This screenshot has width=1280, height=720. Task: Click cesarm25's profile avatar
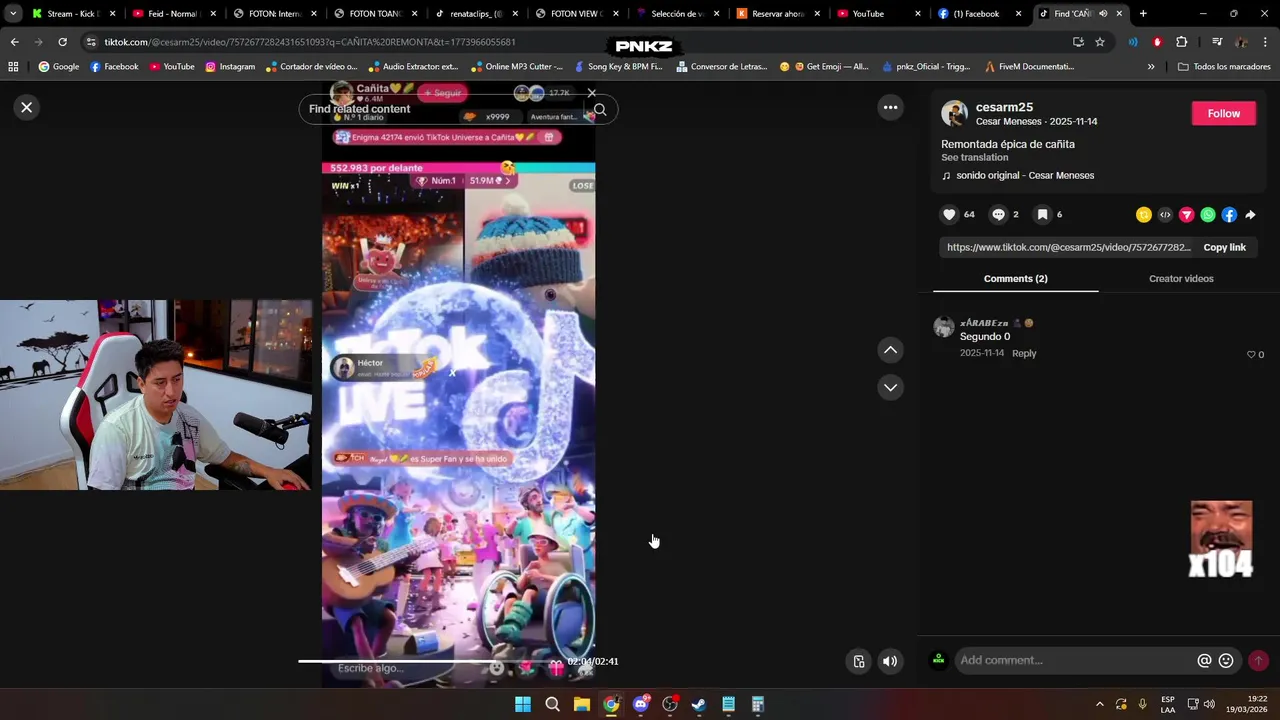[955, 113]
